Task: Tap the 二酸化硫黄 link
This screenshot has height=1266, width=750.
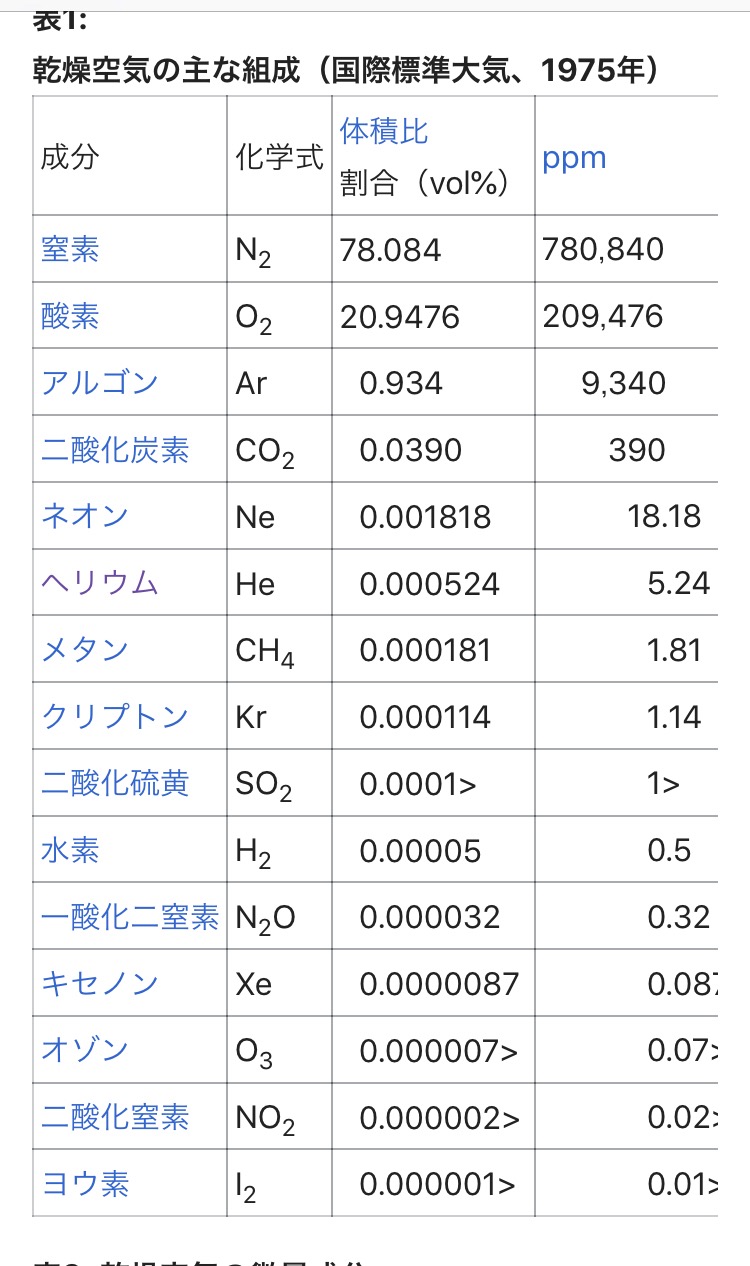Action: click(115, 784)
